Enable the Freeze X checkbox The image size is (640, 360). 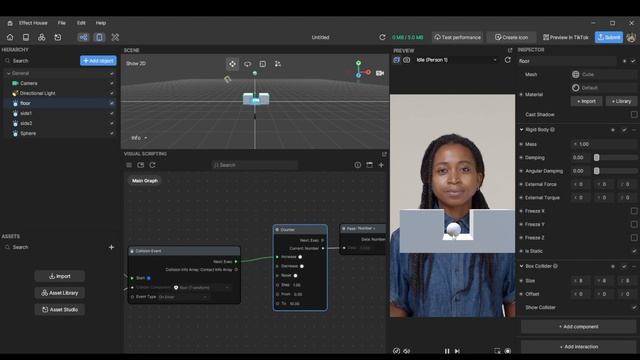point(633,211)
